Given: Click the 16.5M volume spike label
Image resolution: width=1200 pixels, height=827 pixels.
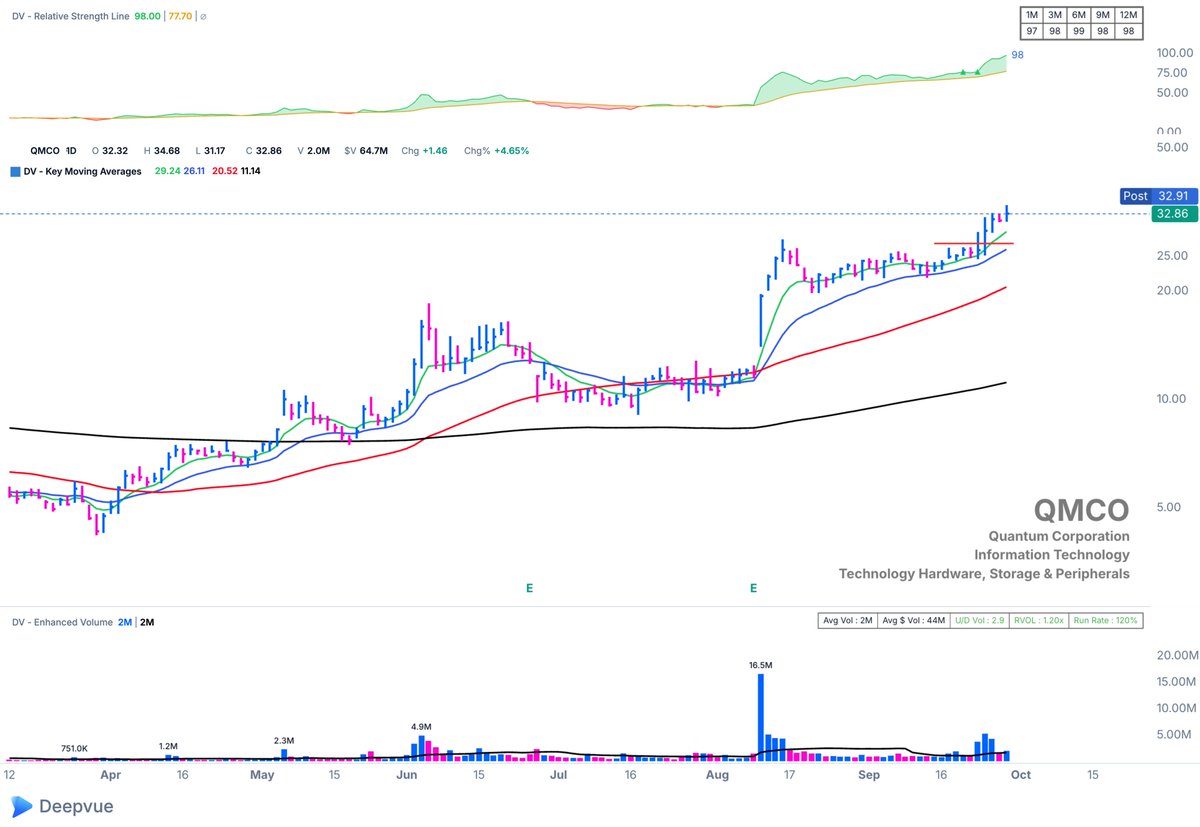Looking at the screenshot, I should 762,664.
